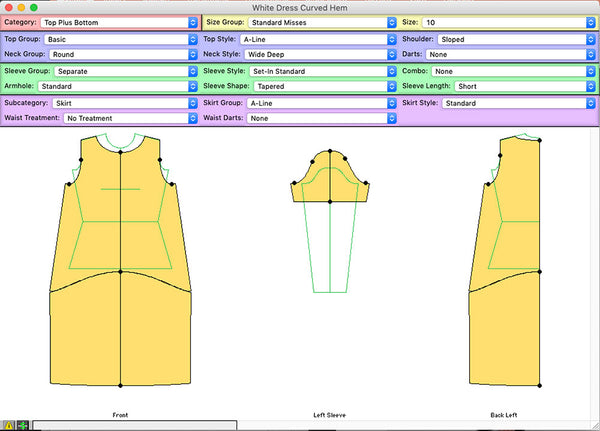Open the Category dropdown
Viewport: 600px width, 431px height.
pos(119,23)
